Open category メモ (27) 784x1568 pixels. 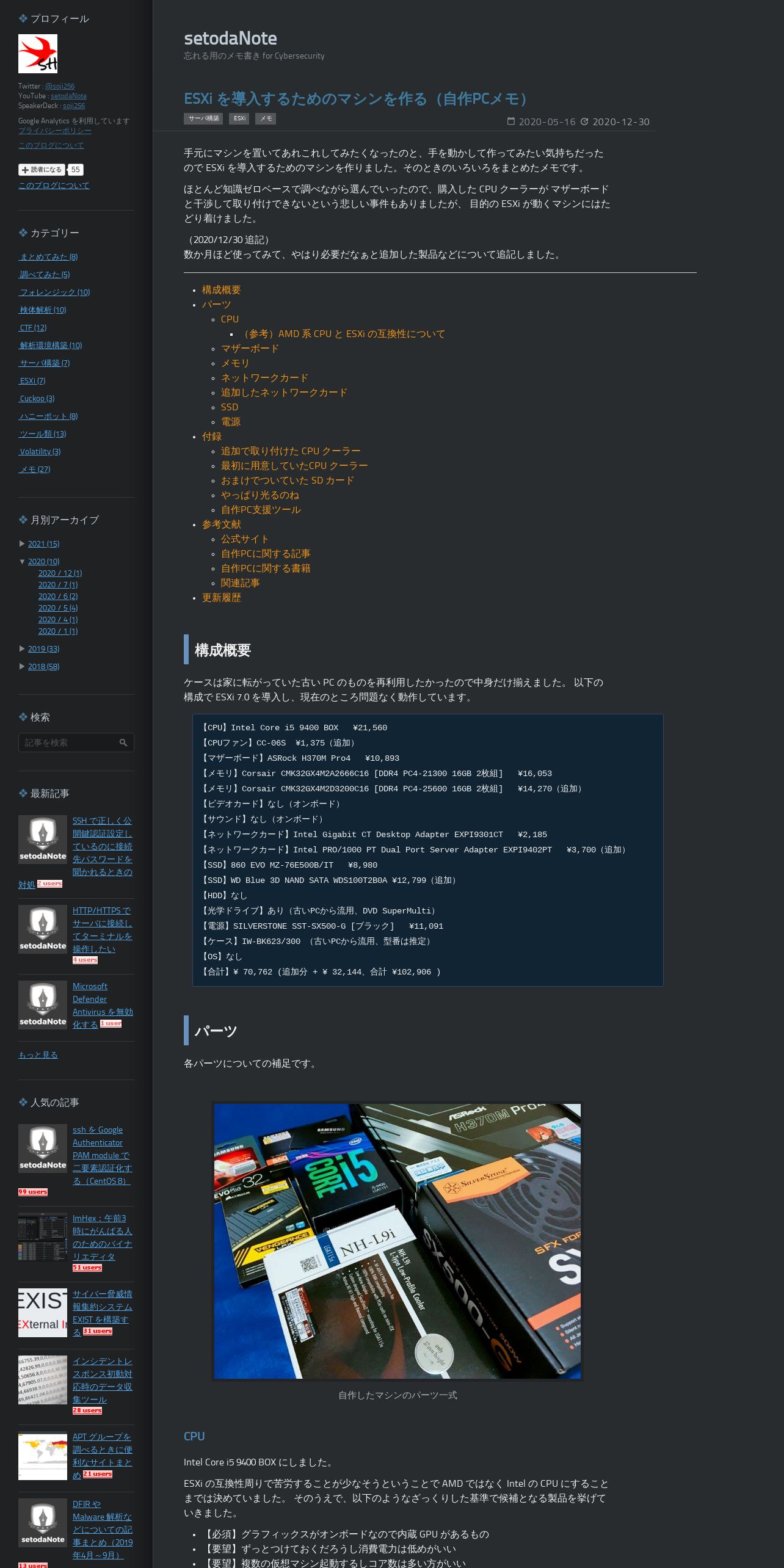[x=35, y=469]
